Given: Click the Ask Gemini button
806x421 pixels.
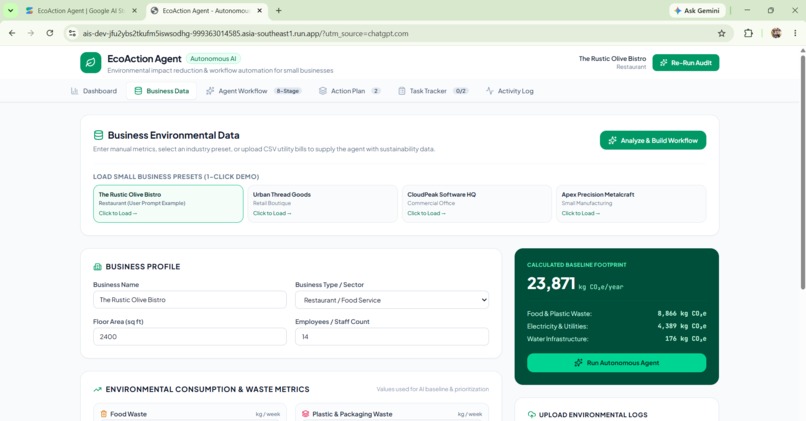Looking at the screenshot, I should click(697, 10).
